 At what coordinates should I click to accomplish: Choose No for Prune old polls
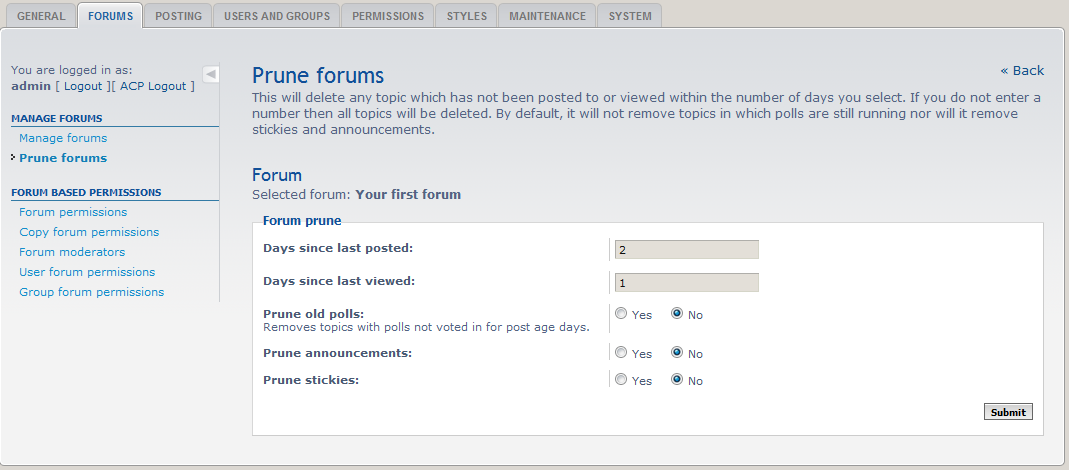[677, 314]
